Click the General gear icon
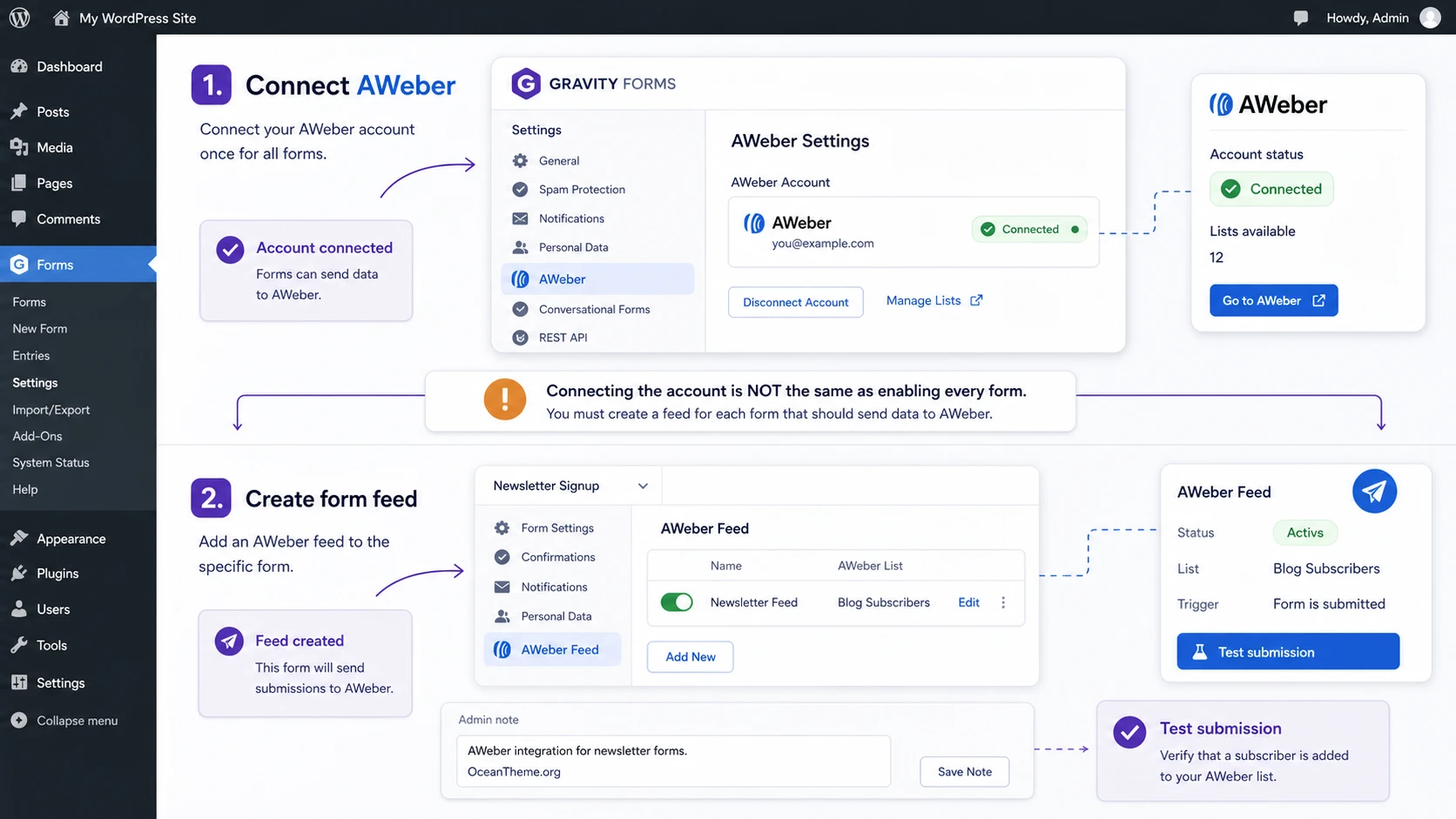Screen dimensions: 1456x819 [x=520, y=161]
